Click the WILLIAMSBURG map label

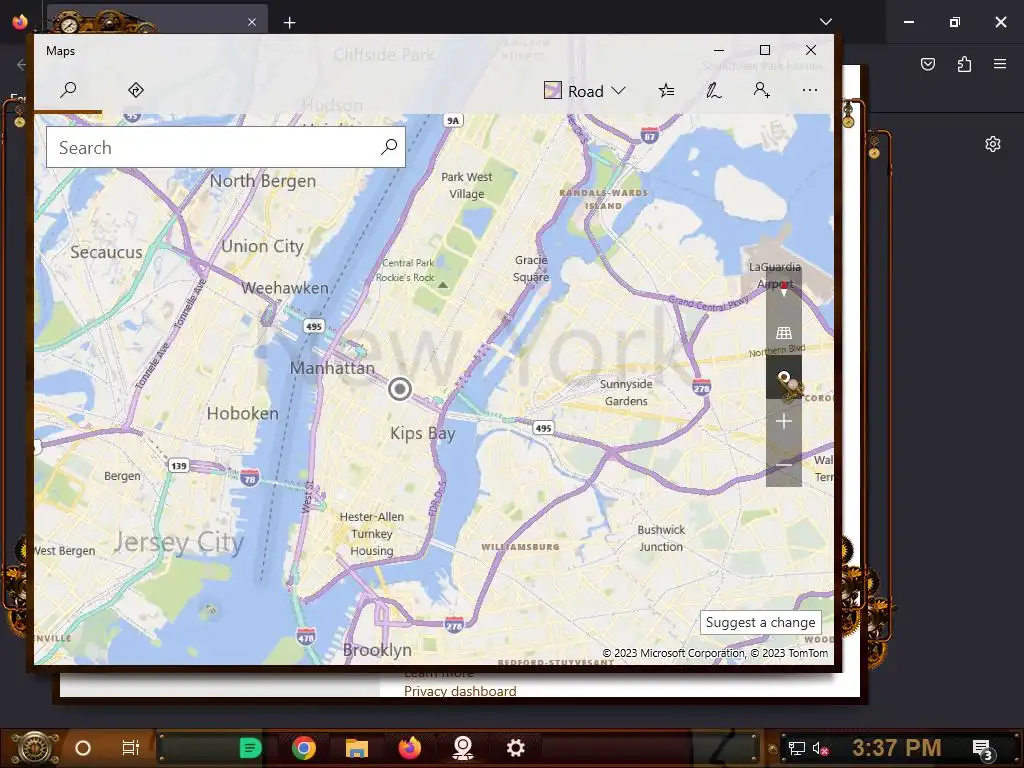coord(520,547)
